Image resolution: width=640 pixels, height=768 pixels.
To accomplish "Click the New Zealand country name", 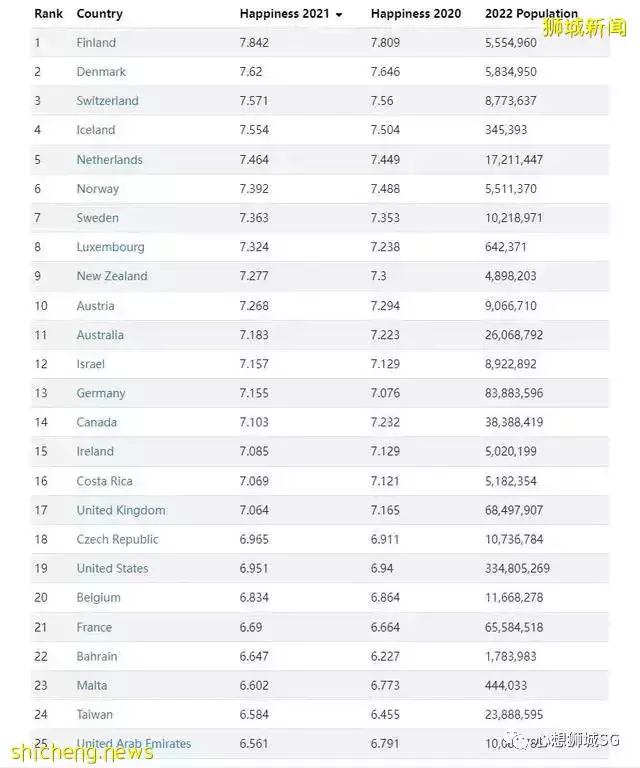I will tap(111, 276).
